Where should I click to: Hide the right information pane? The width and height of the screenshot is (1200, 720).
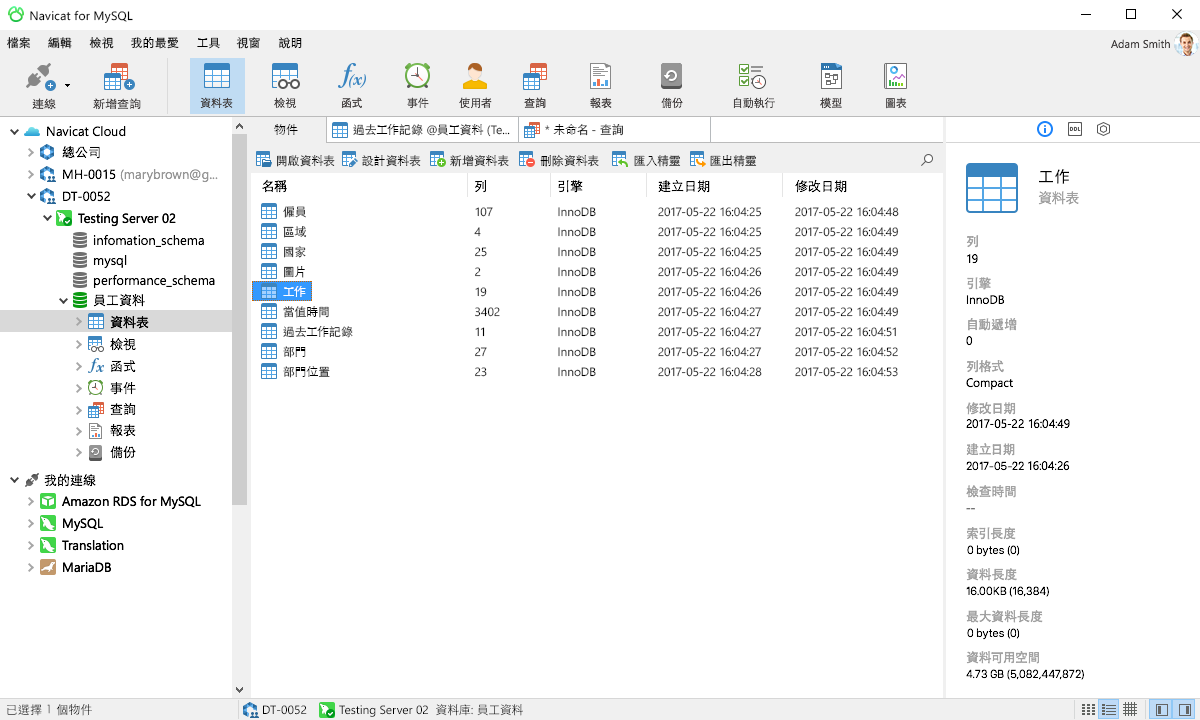(1186, 709)
